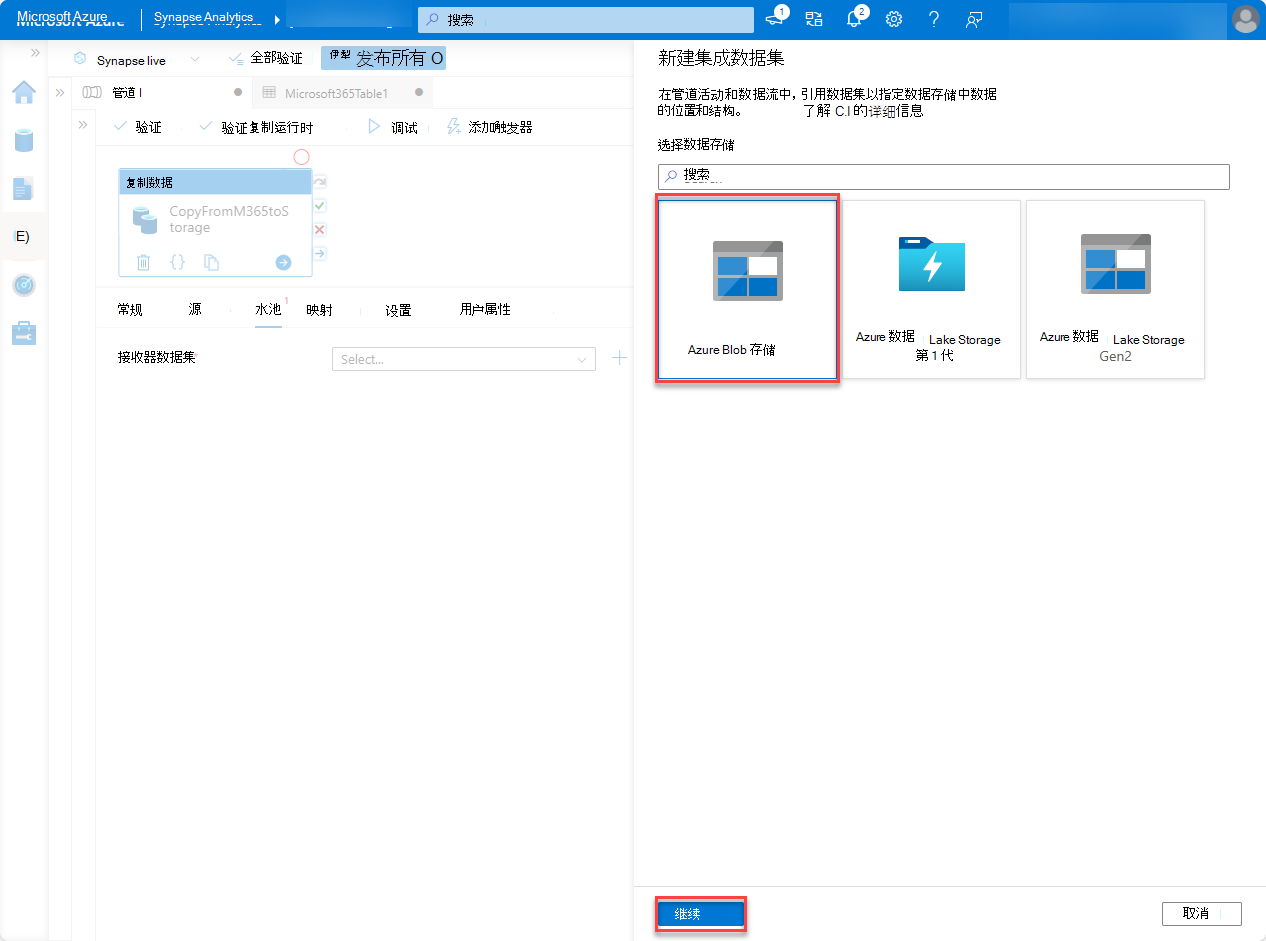
Task: Switch to Microsoft365Table1 tab
Action: (x=343, y=93)
